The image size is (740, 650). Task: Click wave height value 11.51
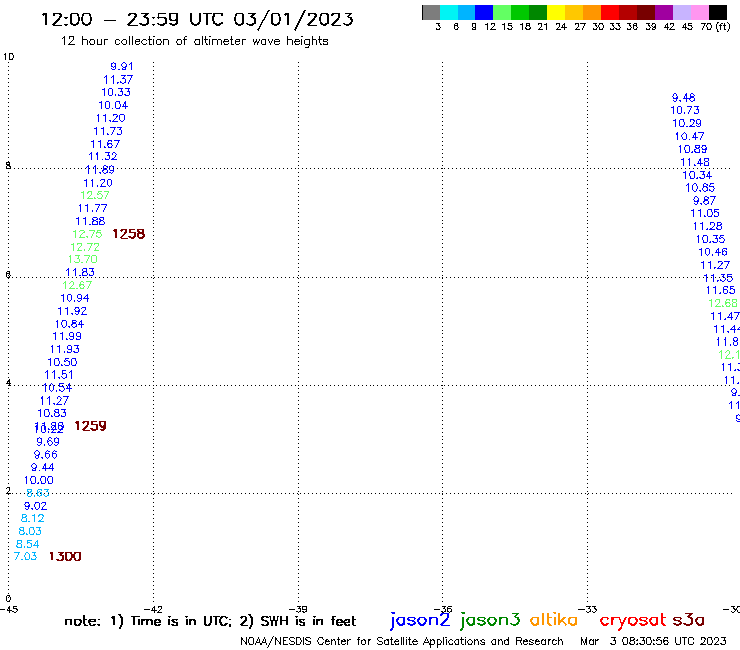[x=59, y=375]
